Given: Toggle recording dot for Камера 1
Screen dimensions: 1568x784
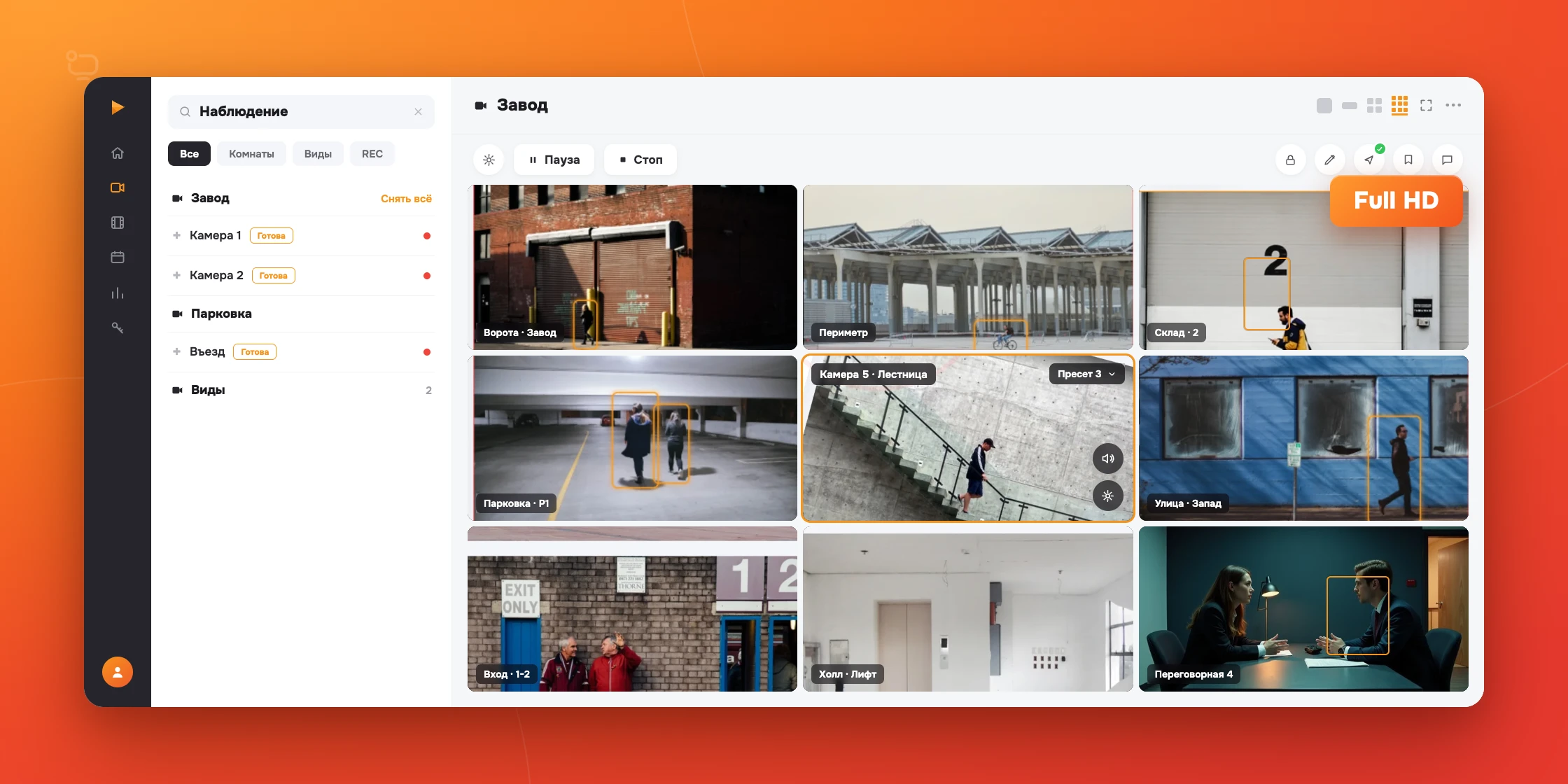Looking at the screenshot, I should [x=427, y=236].
